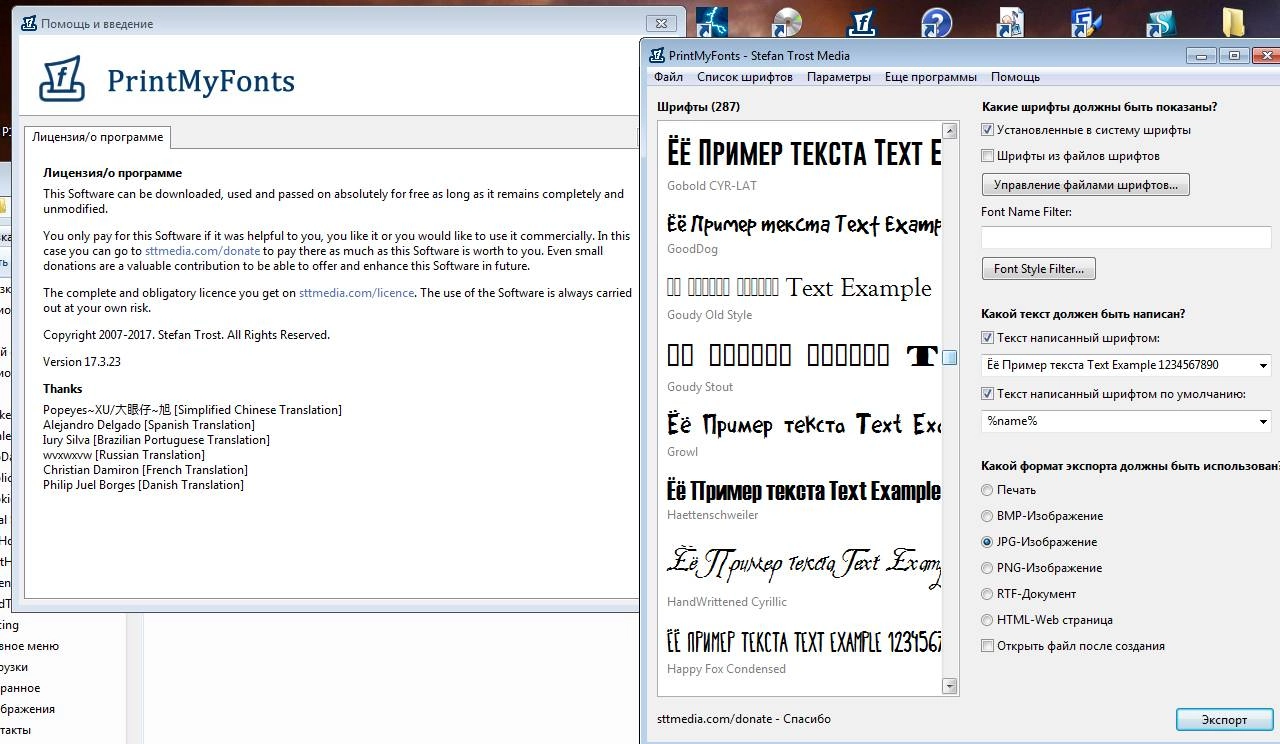This screenshot has height=744, width=1280.
Task: Click inside the Font Name Filter field
Action: [x=1126, y=237]
